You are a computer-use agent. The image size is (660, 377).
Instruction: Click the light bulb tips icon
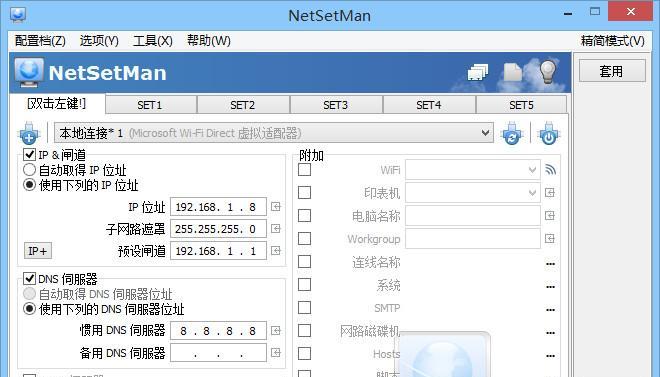pyautogui.click(x=548, y=72)
